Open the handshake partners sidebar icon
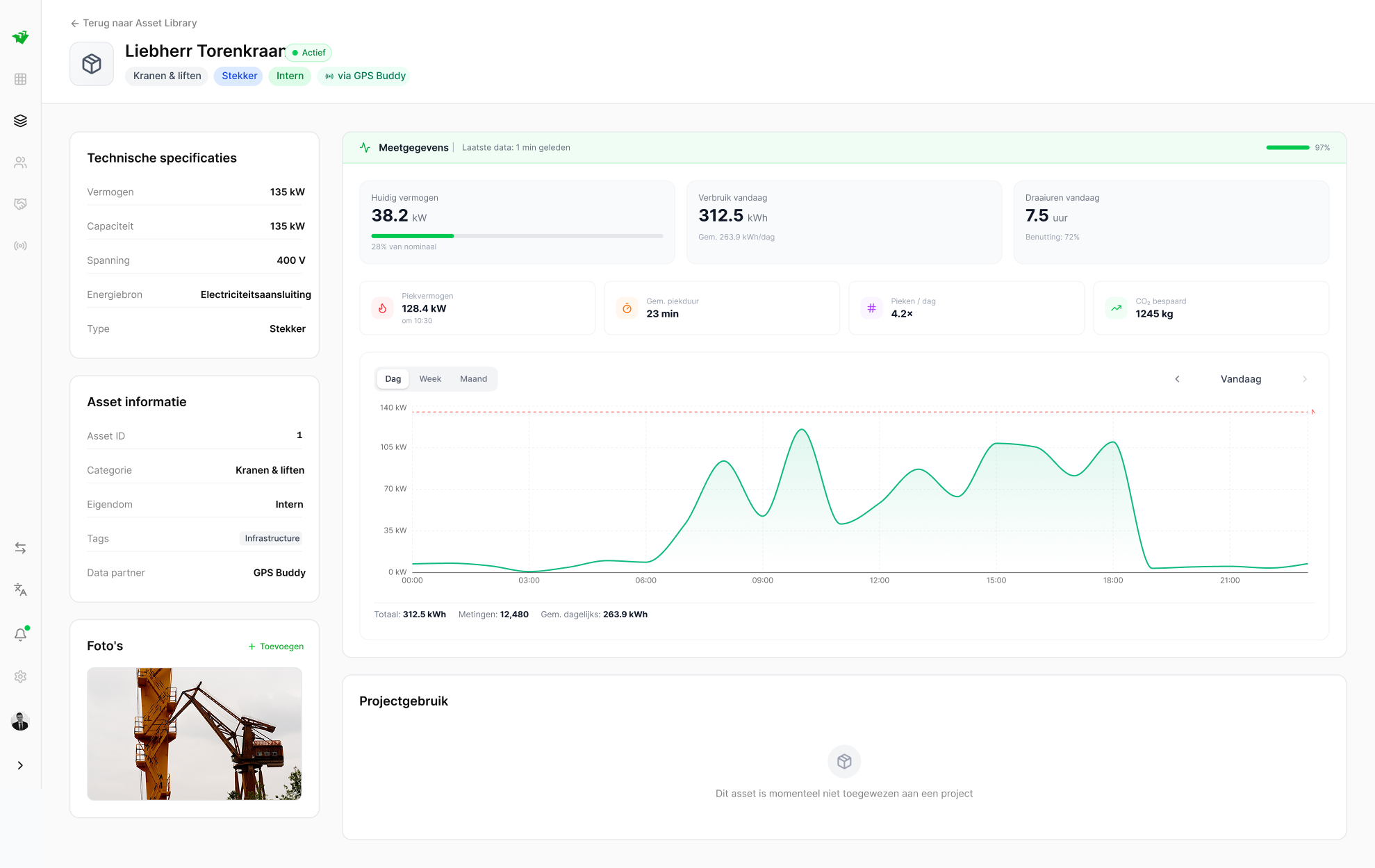The height and width of the screenshot is (868, 1375). [x=20, y=204]
